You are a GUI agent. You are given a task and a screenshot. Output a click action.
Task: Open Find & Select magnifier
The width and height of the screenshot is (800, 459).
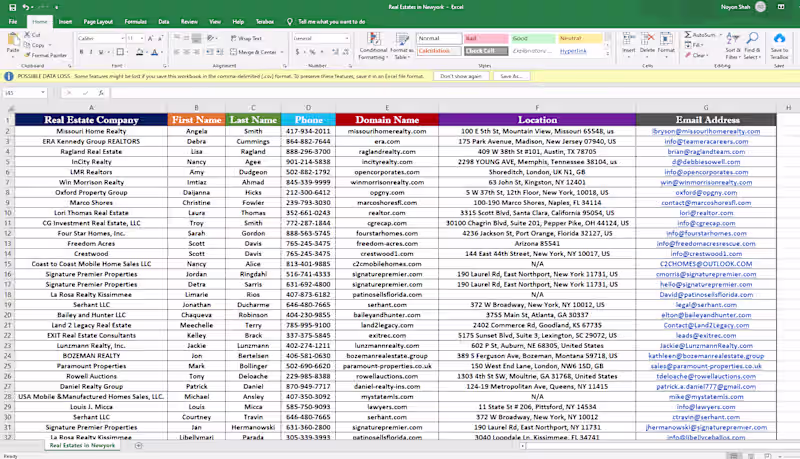752,46
